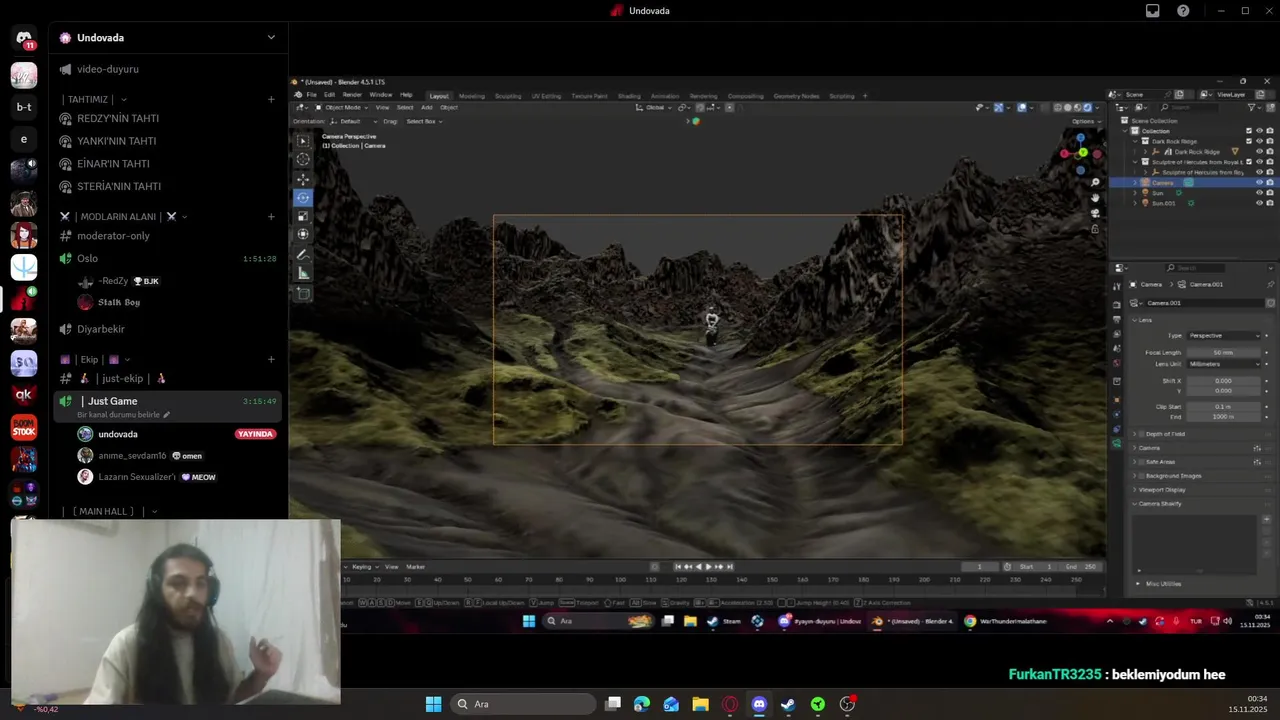Click the Windows Start button
The height and width of the screenshot is (720, 1280).
click(433, 704)
